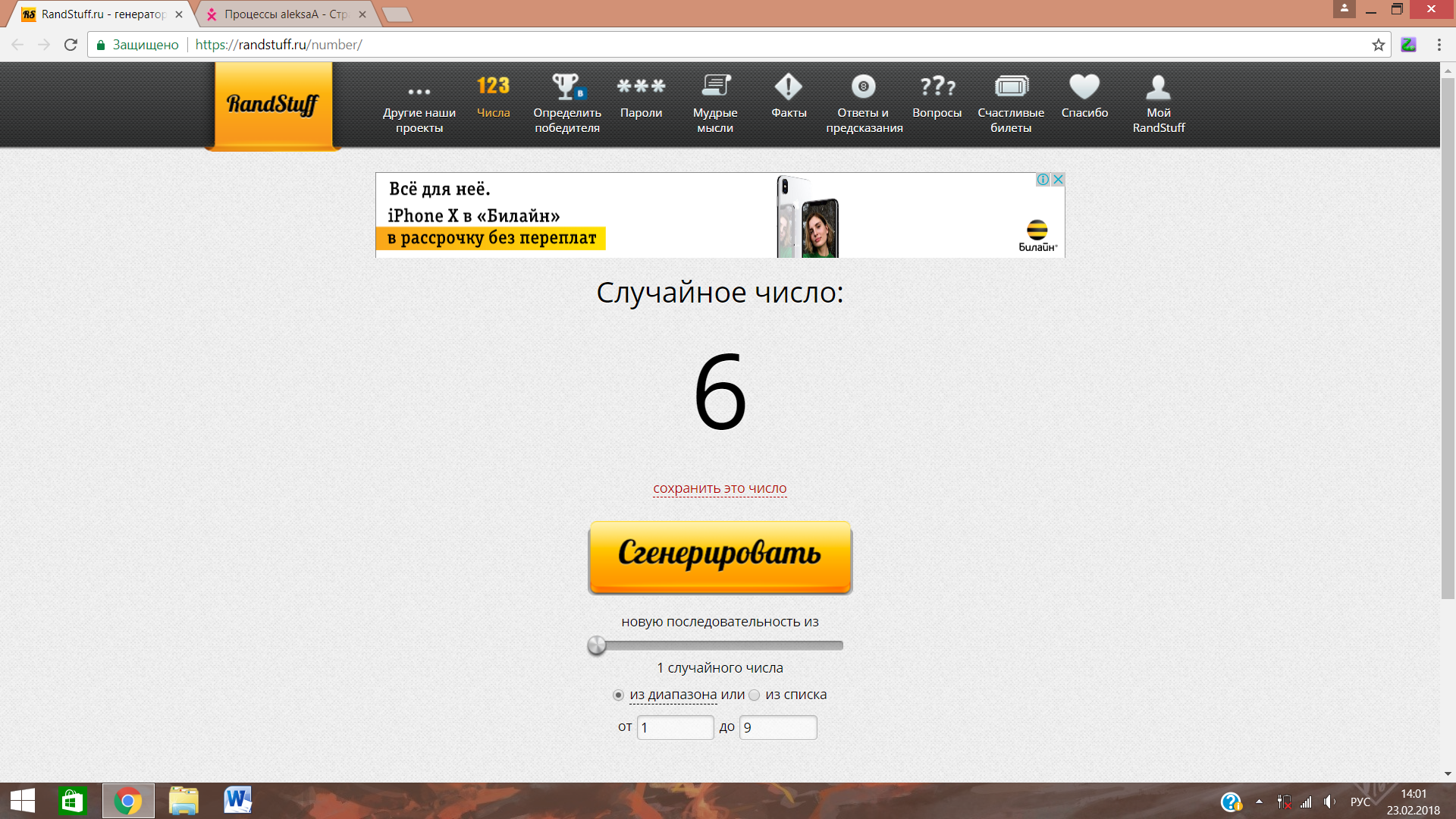Select the 'из диапазона' radio button
The height and width of the screenshot is (819, 1456).
point(618,695)
